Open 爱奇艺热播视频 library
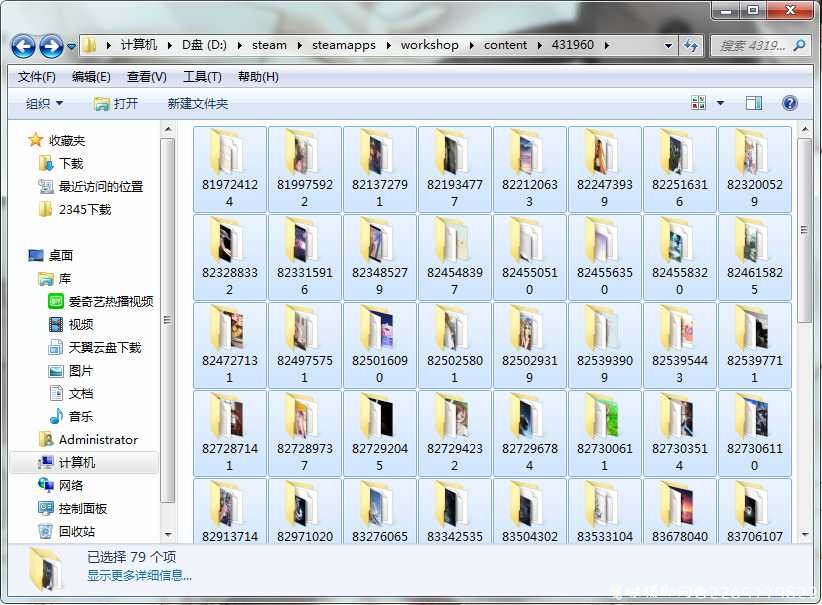 point(111,301)
